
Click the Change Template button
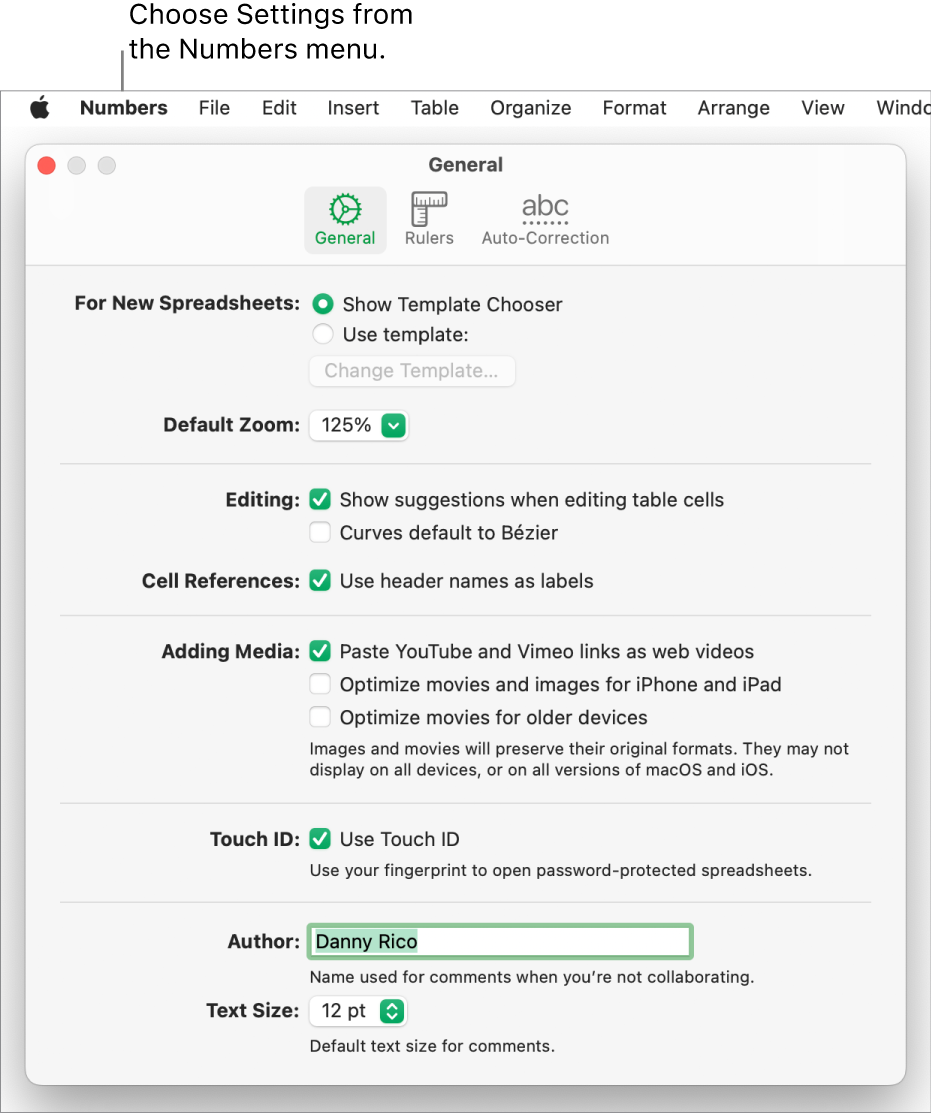point(412,371)
